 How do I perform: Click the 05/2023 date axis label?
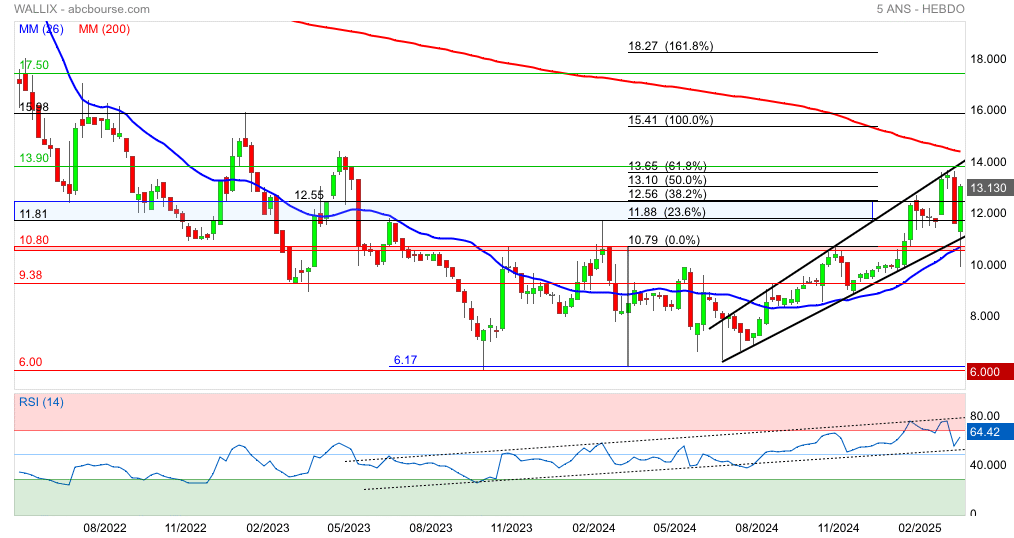click(349, 528)
